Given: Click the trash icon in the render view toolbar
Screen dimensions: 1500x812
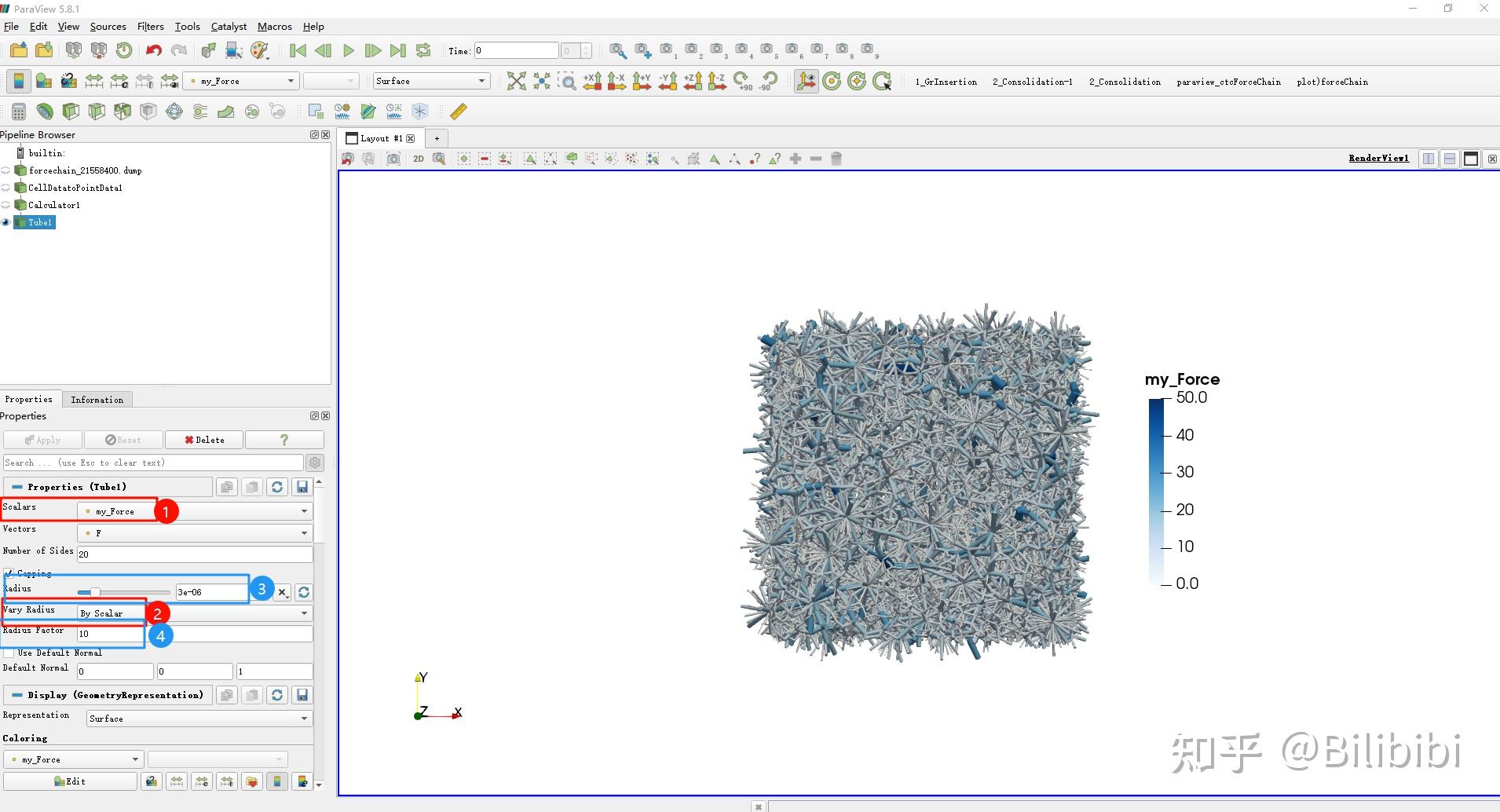Looking at the screenshot, I should click(x=836, y=159).
